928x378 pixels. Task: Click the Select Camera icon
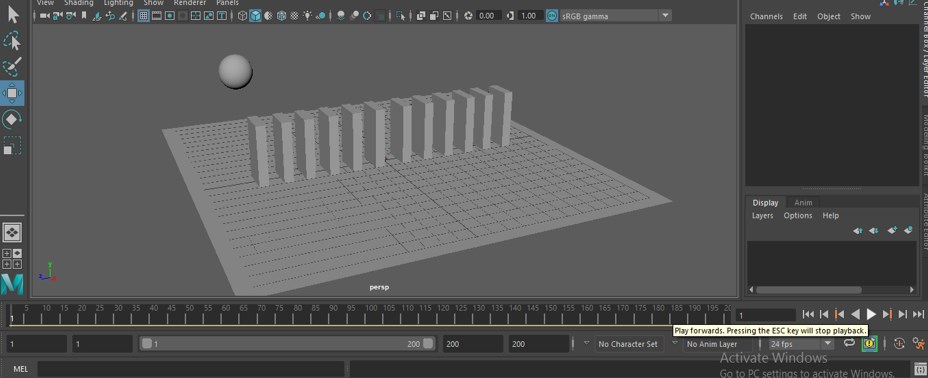[44, 16]
